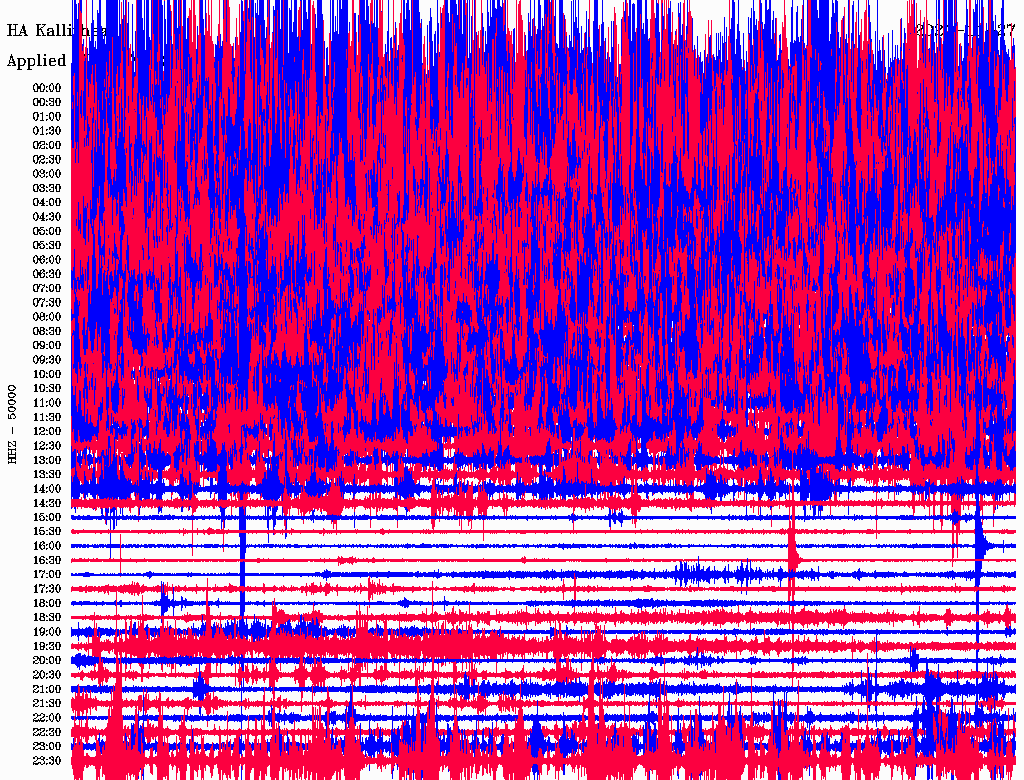Select the 11:30 trace label

point(47,417)
